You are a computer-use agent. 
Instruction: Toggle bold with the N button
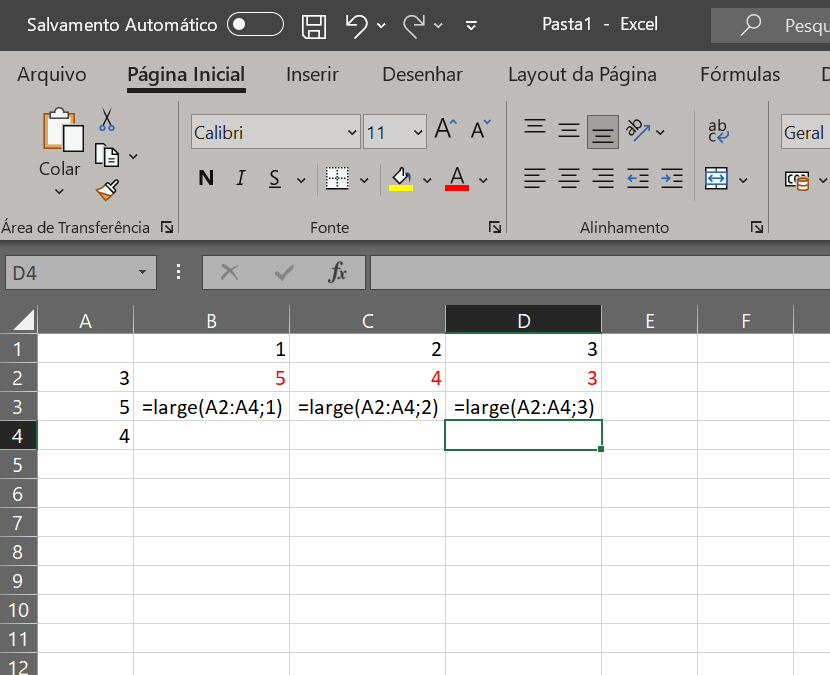[206, 178]
